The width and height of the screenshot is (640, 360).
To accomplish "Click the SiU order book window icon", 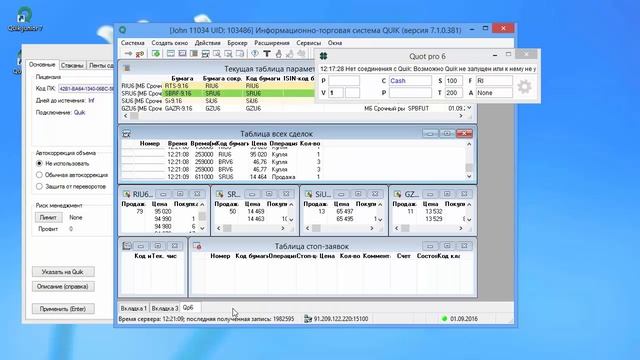I will (309, 194).
